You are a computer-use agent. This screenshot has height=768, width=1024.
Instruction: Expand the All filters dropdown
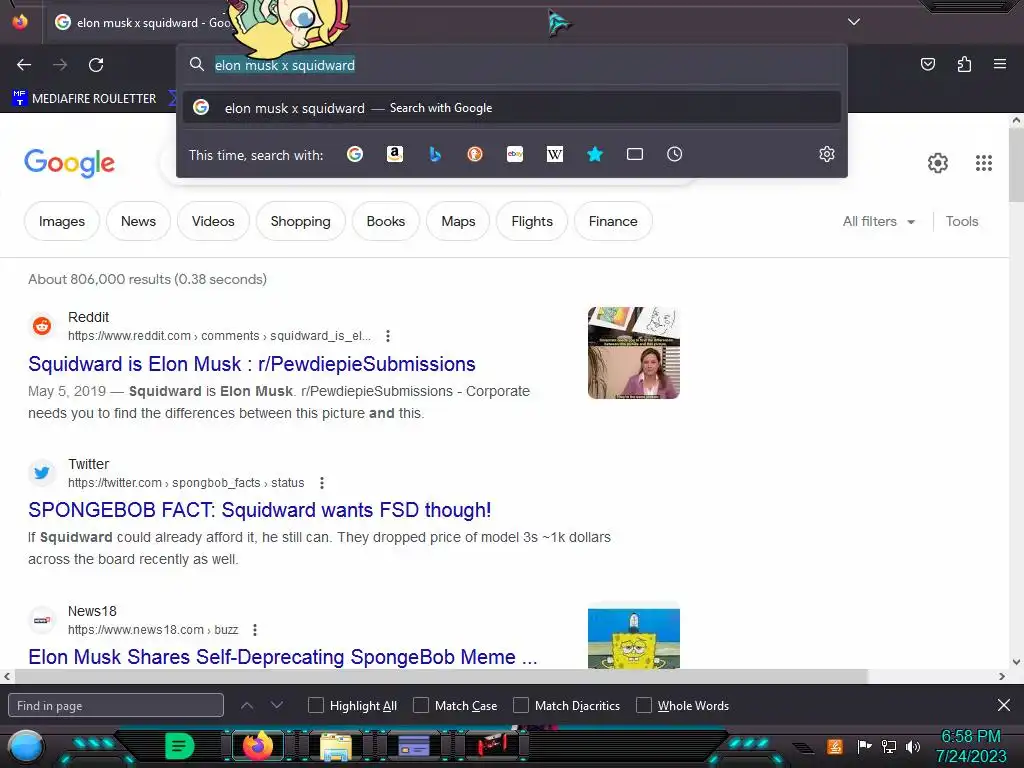click(x=878, y=221)
